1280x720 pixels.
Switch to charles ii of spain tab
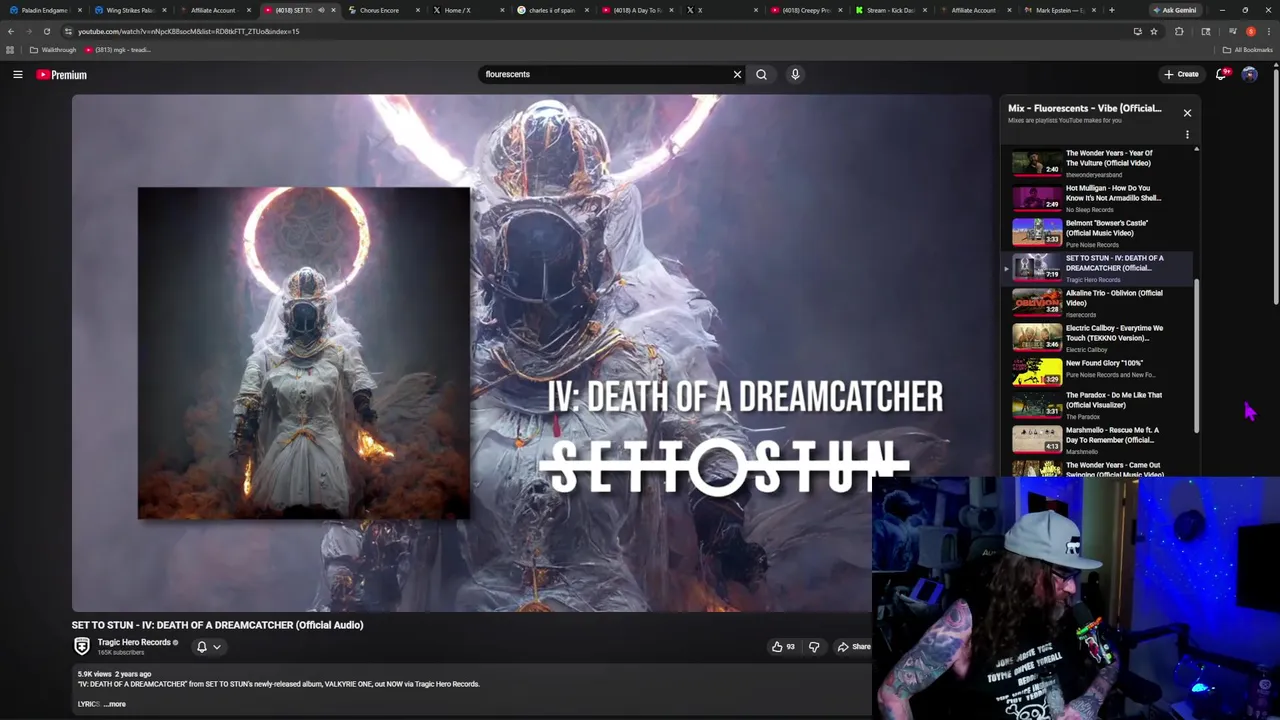[x=550, y=10]
